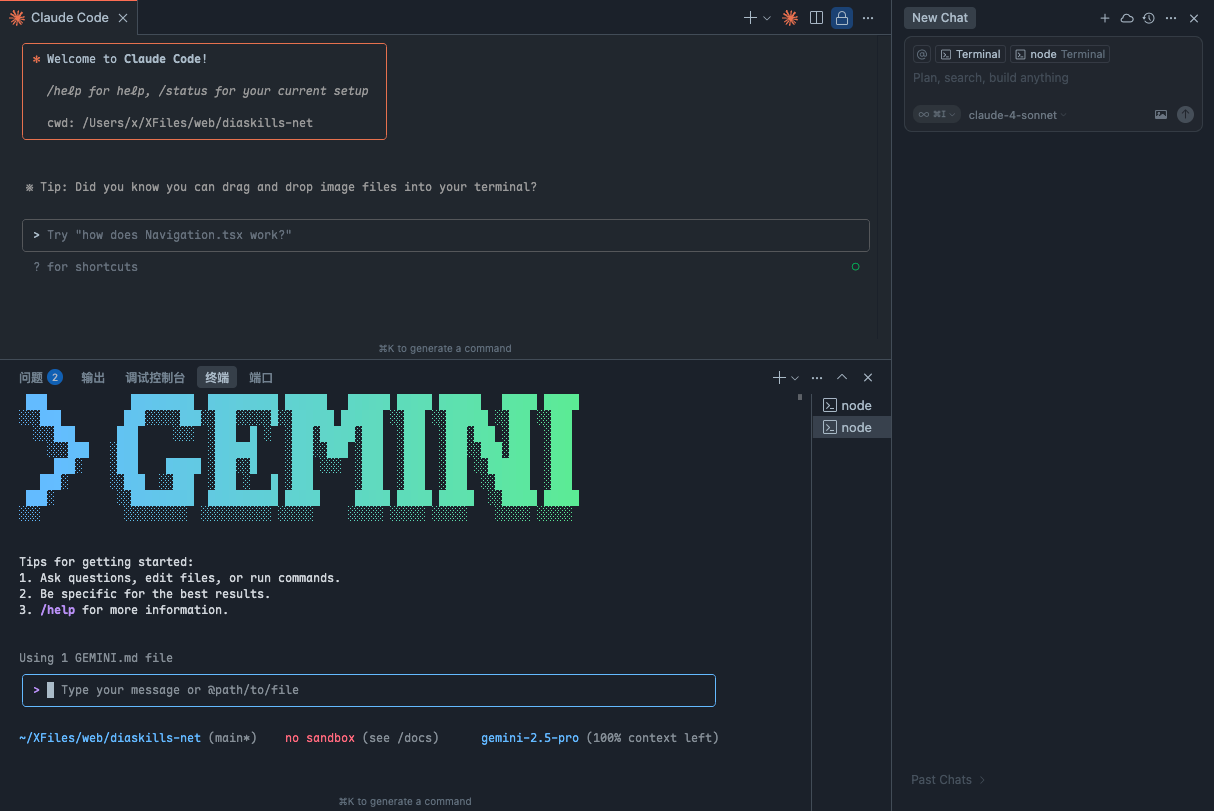Click the '(100% context left)' indicator

[x=652, y=738]
